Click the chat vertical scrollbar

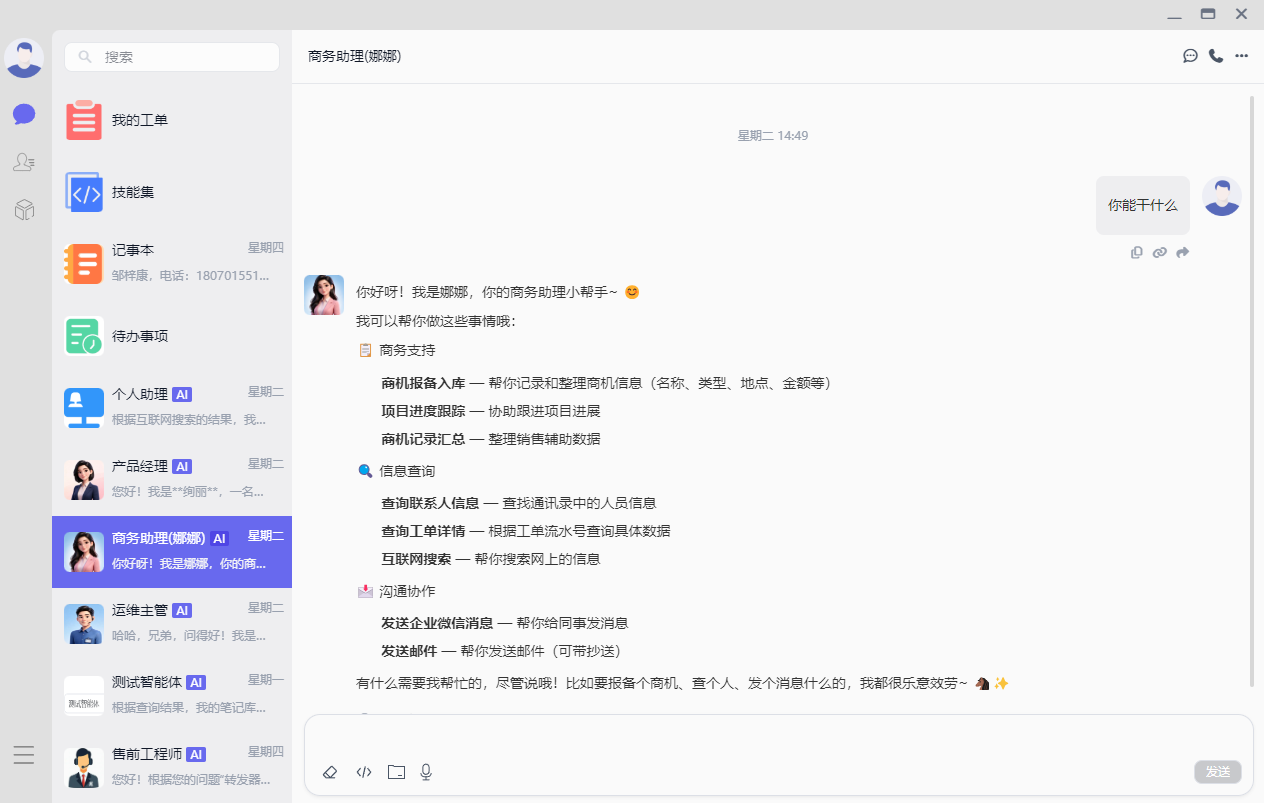[x=1252, y=390]
